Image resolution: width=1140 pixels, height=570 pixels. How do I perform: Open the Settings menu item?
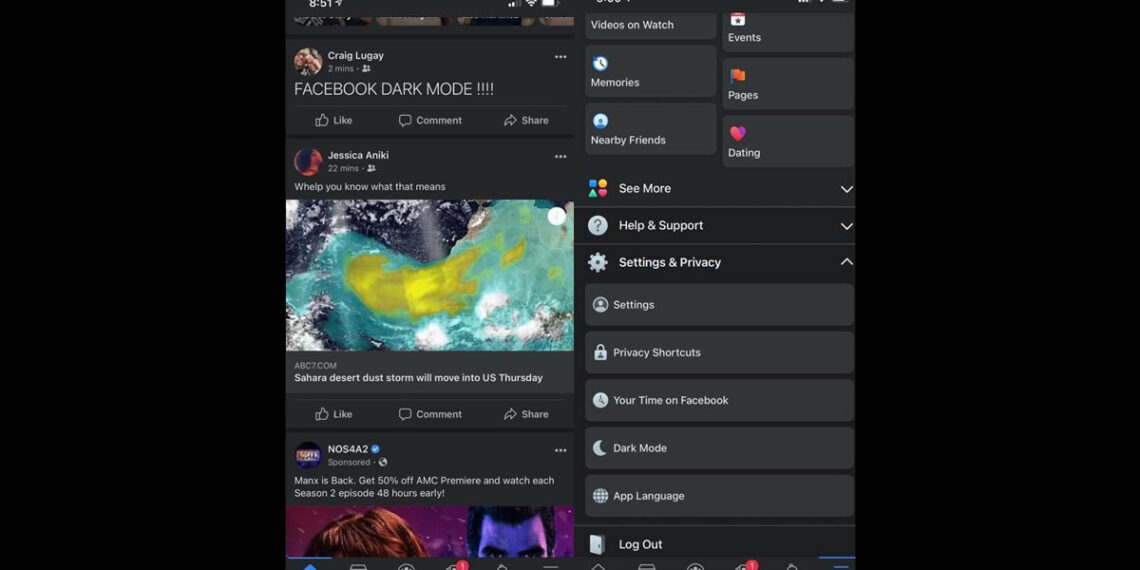point(719,305)
